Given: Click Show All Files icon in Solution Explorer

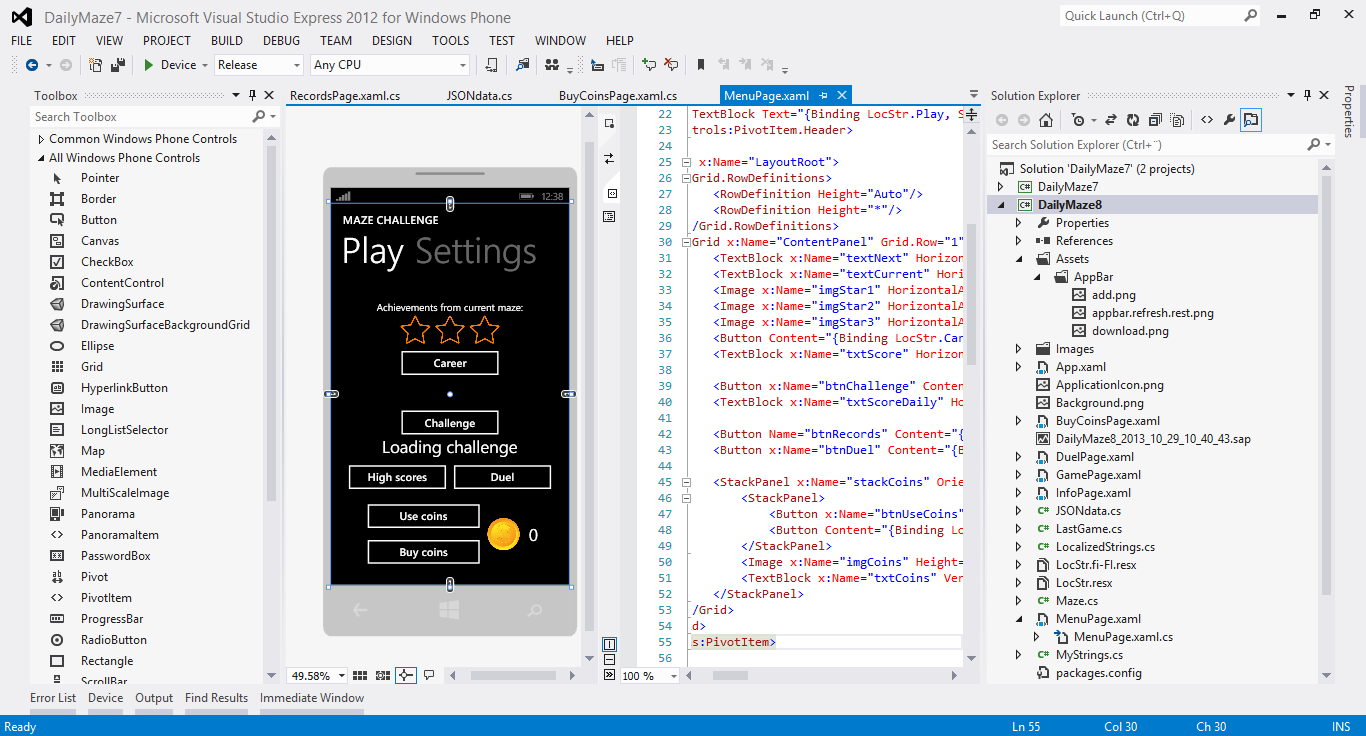Looking at the screenshot, I should coord(1177,120).
